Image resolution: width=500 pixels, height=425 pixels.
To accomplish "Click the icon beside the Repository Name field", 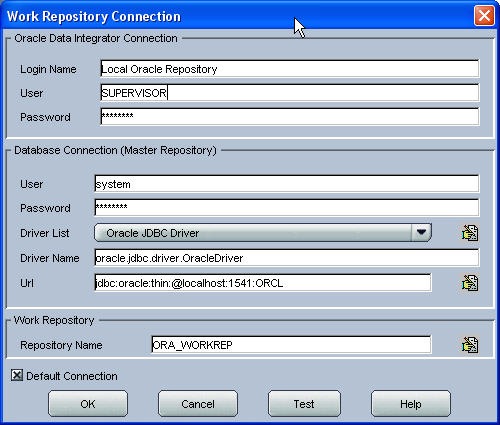I will [470, 345].
